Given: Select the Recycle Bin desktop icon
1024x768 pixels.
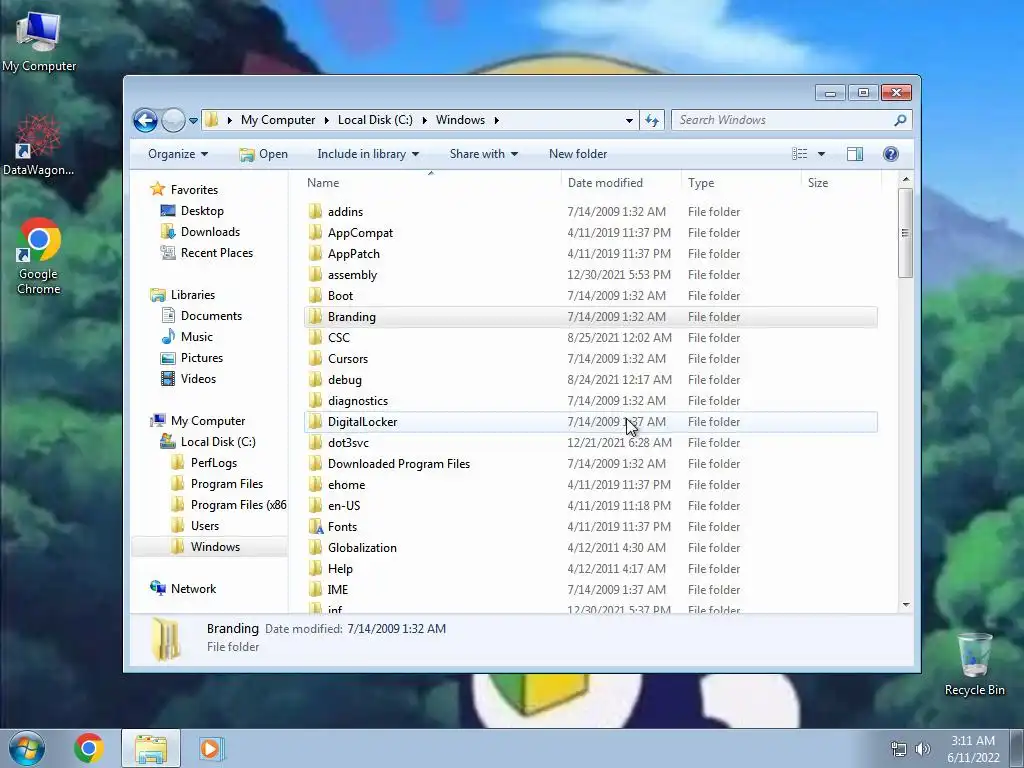Looking at the screenshot, I should (x=974, y=664).
